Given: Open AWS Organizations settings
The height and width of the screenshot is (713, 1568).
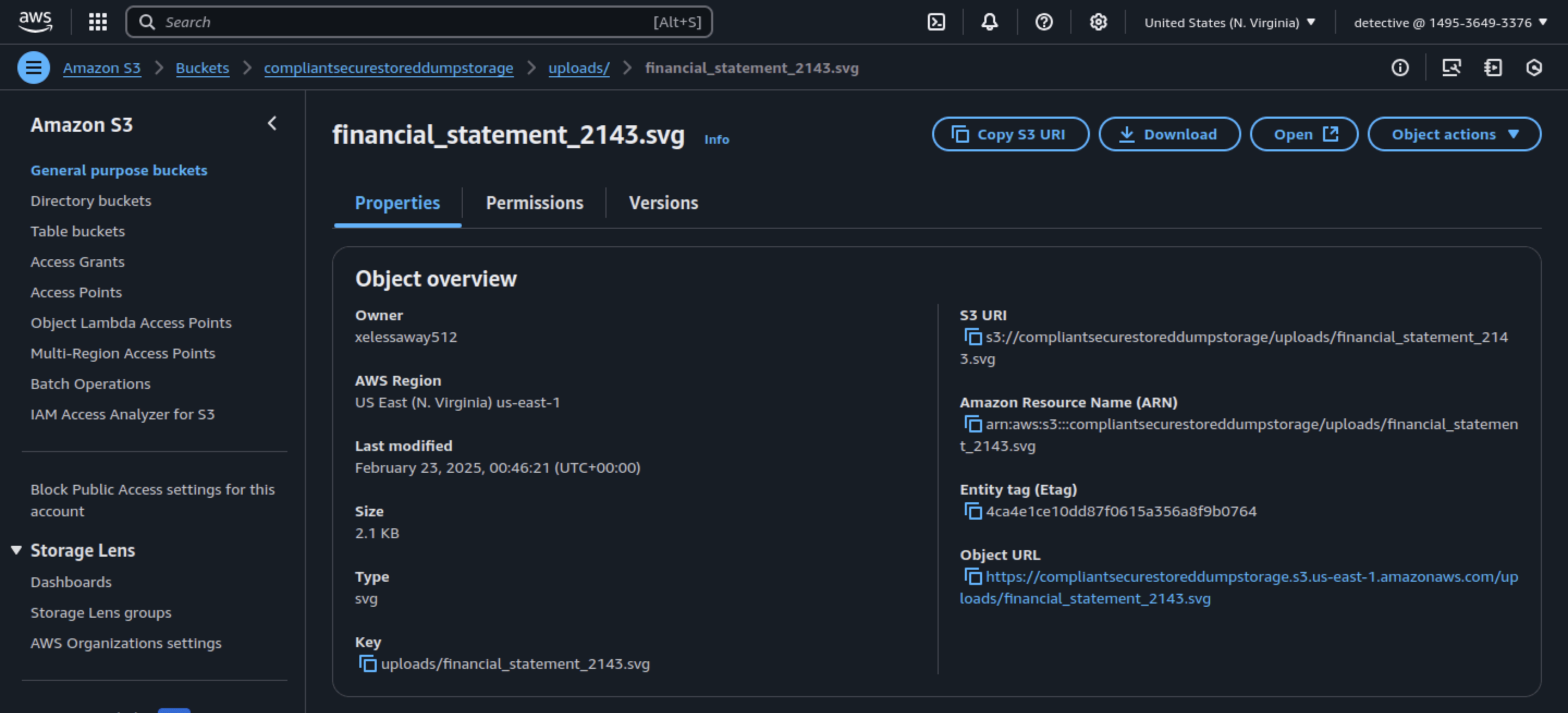Looking at the screenshot, I should (126, 642).
